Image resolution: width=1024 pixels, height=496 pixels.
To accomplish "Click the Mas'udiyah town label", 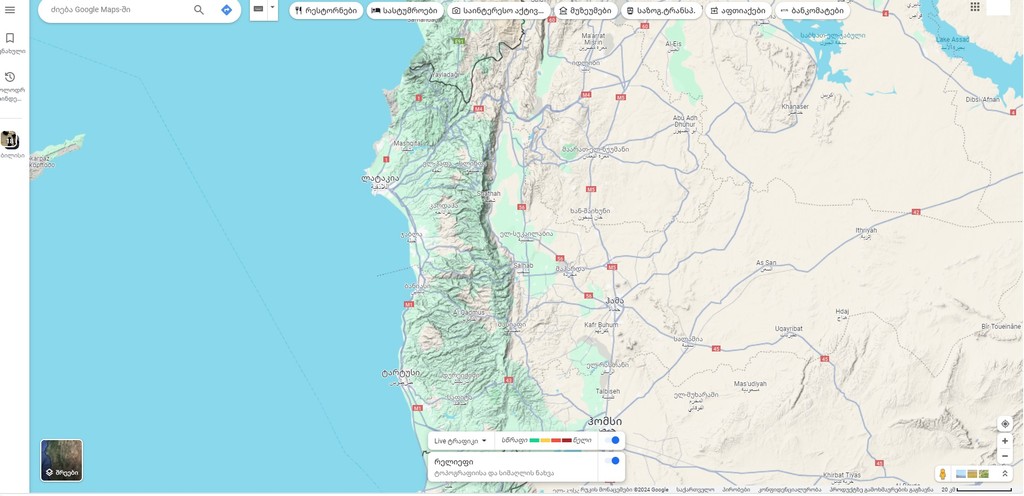I will 750,382.
